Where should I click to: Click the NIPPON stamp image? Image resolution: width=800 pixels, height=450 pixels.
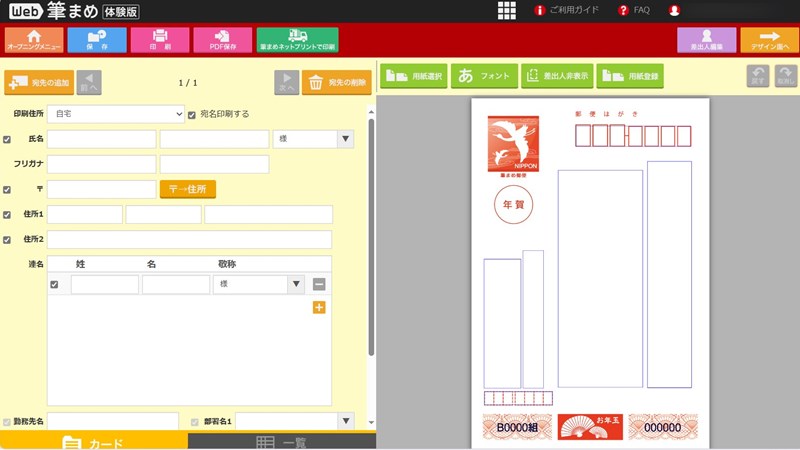[513, 144]
